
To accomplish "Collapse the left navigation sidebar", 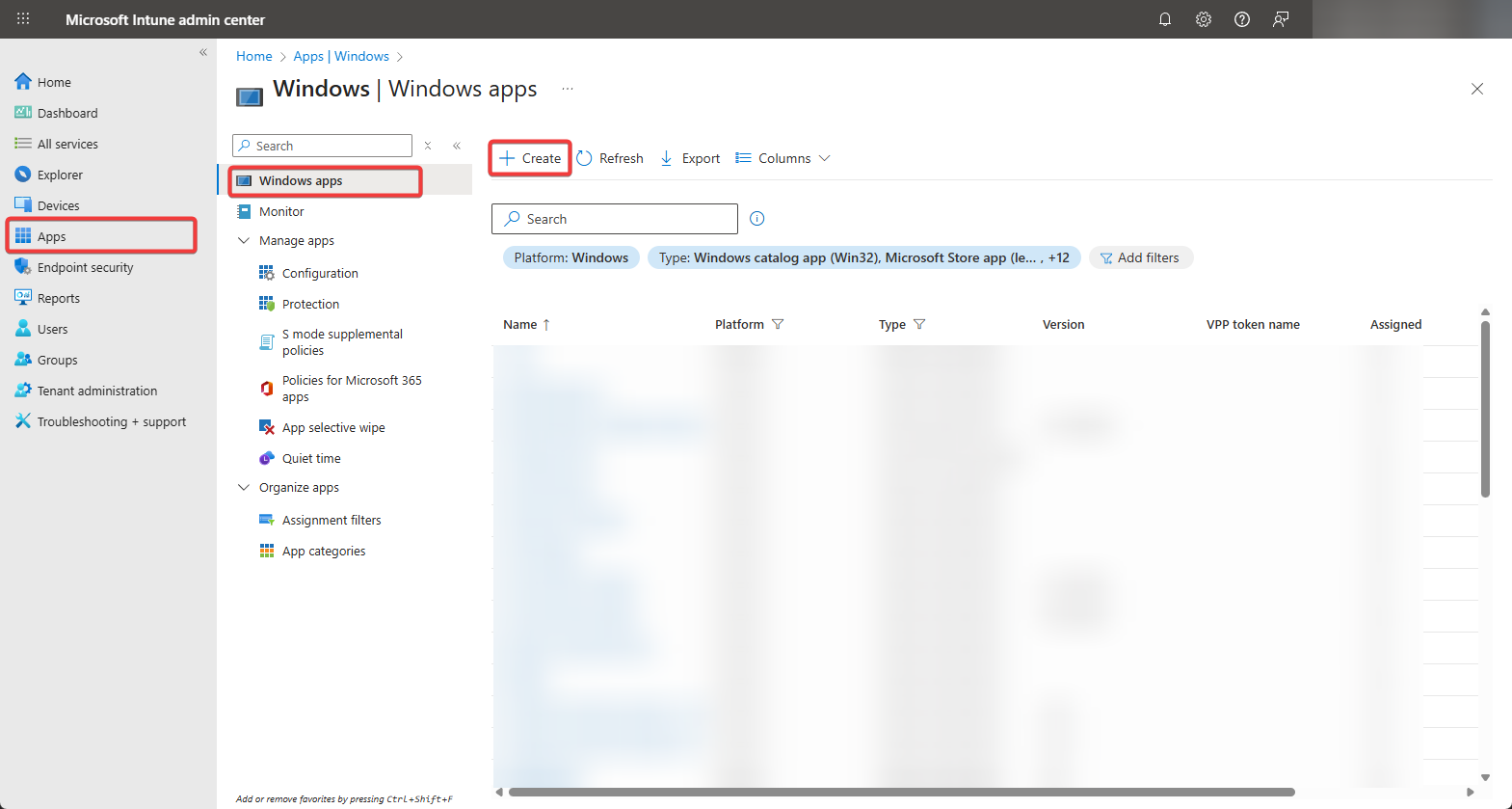I will click(203, 53).
